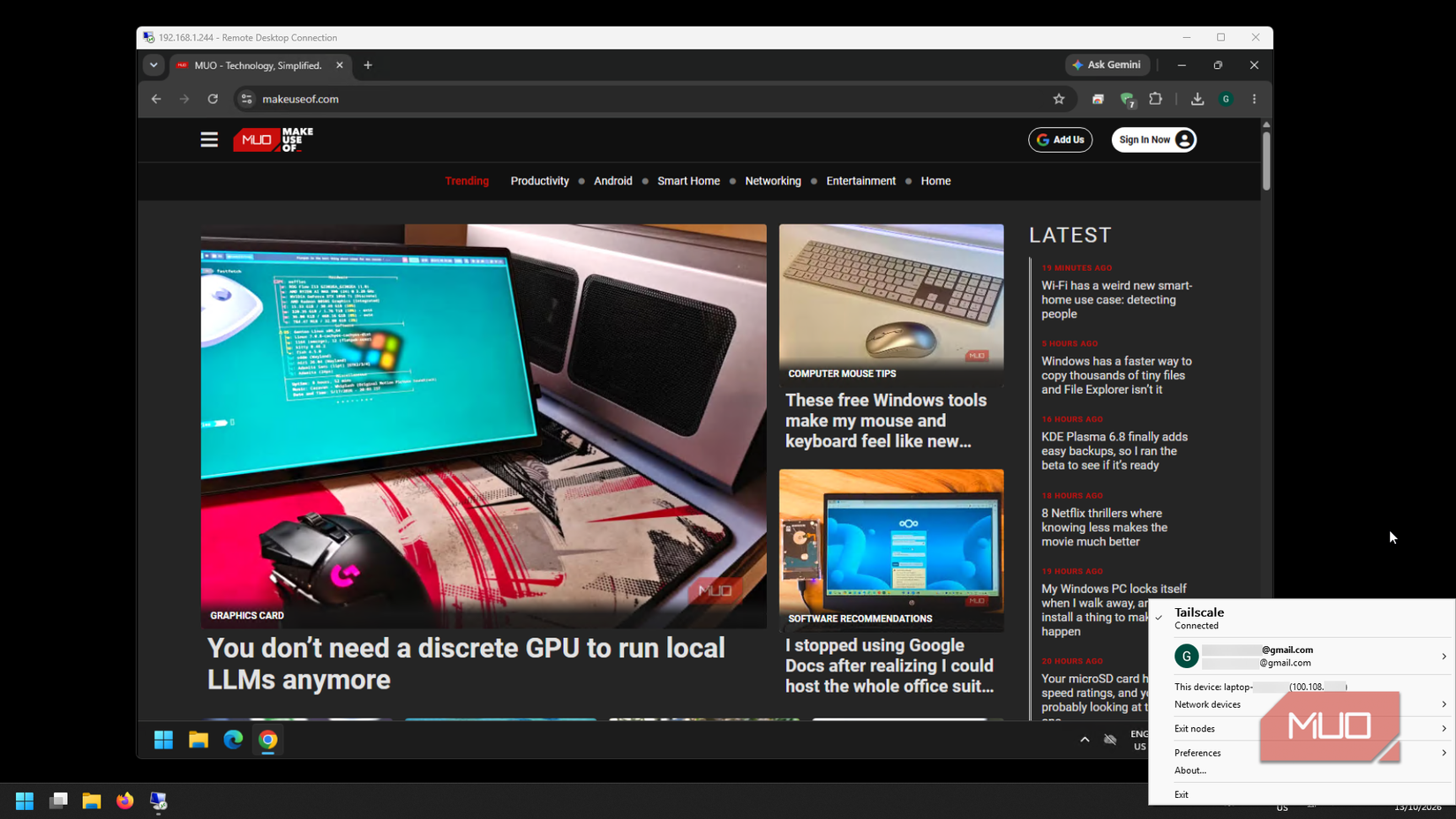Click the MUO Make Use Of logo
1456x819 pixels.
click(274, 139)
